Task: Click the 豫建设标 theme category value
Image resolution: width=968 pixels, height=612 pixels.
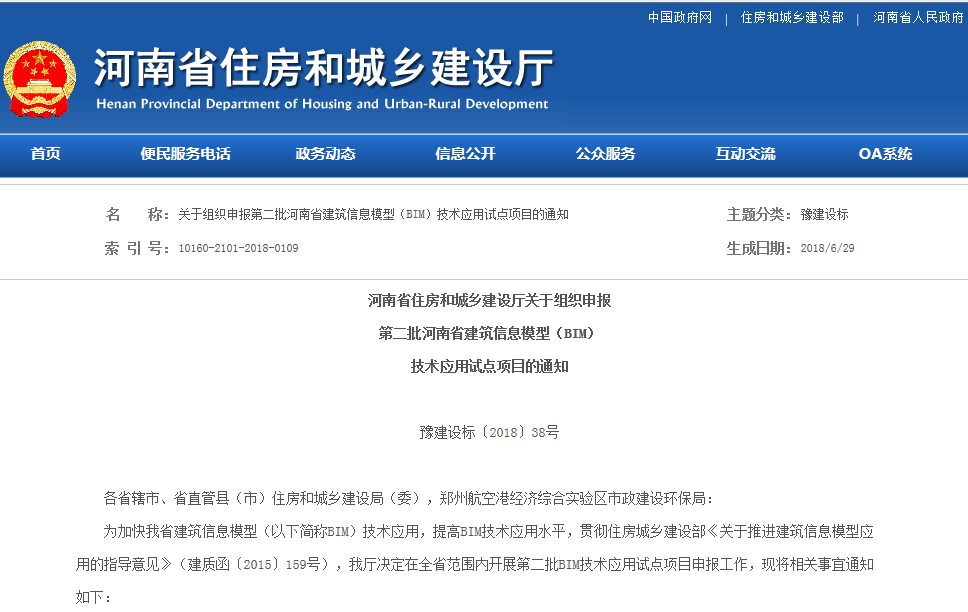Action: pyautogui.click(x=824, y=215)
